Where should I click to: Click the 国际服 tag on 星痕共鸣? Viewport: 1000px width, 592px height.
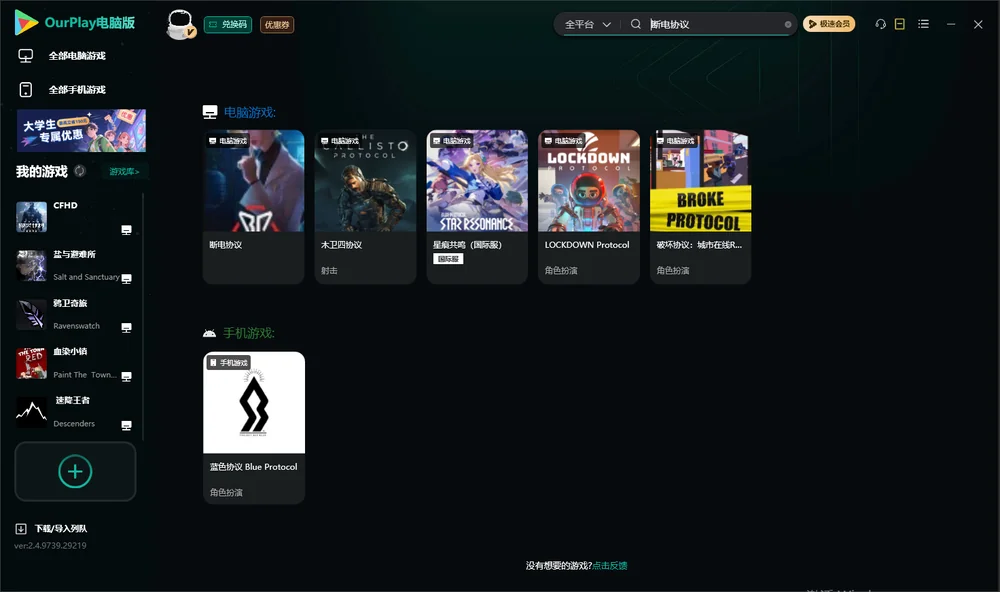(448, 259)
